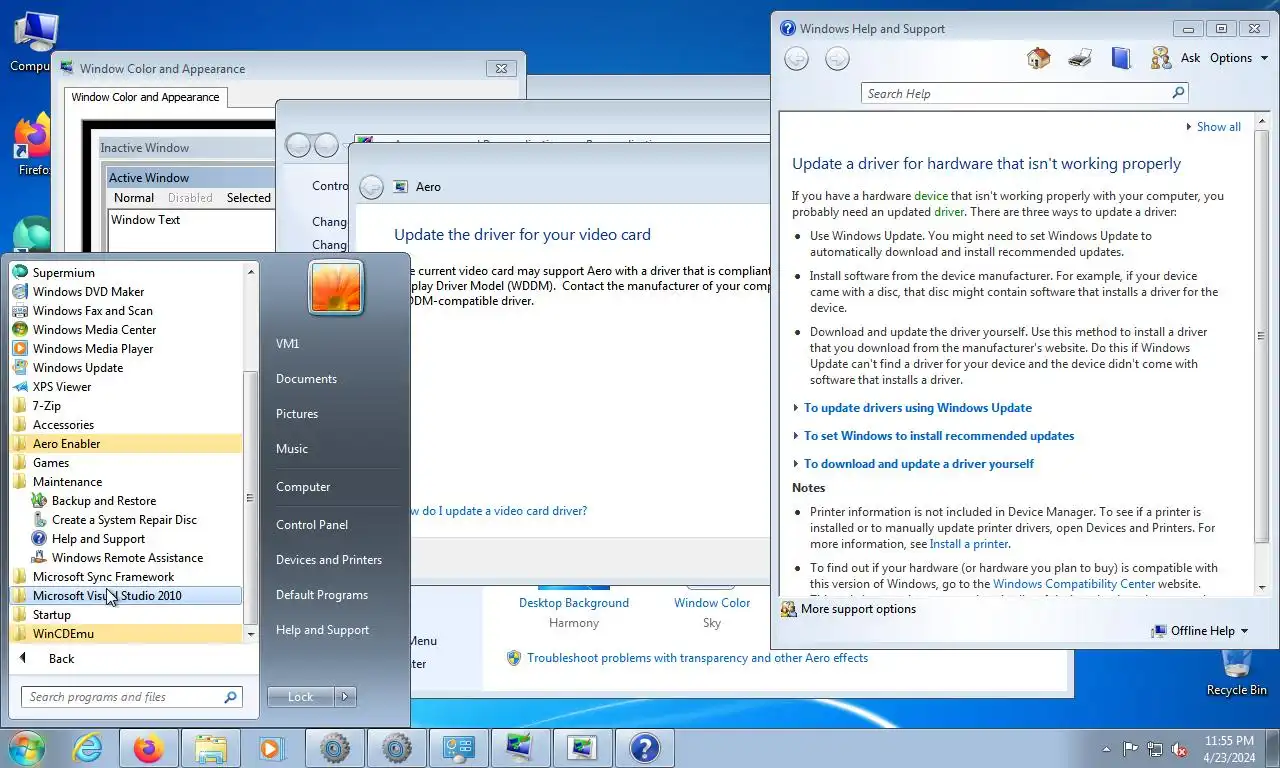Open Firefox from the taskbar
The height and width of the screenshot is (768, 1280).
coord(148,748)
